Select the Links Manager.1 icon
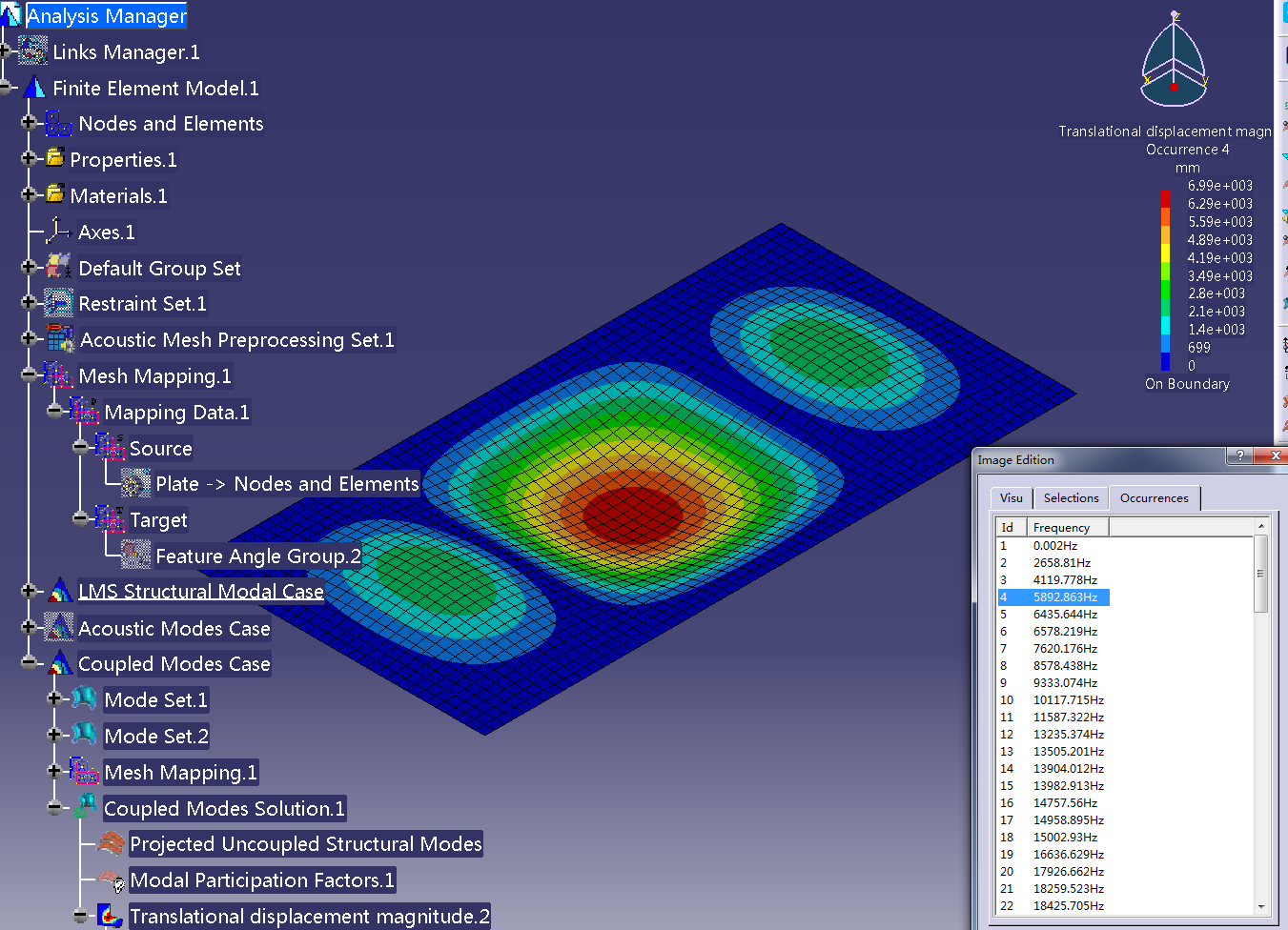The image size is (1288, 930). [x=33, y=51]
